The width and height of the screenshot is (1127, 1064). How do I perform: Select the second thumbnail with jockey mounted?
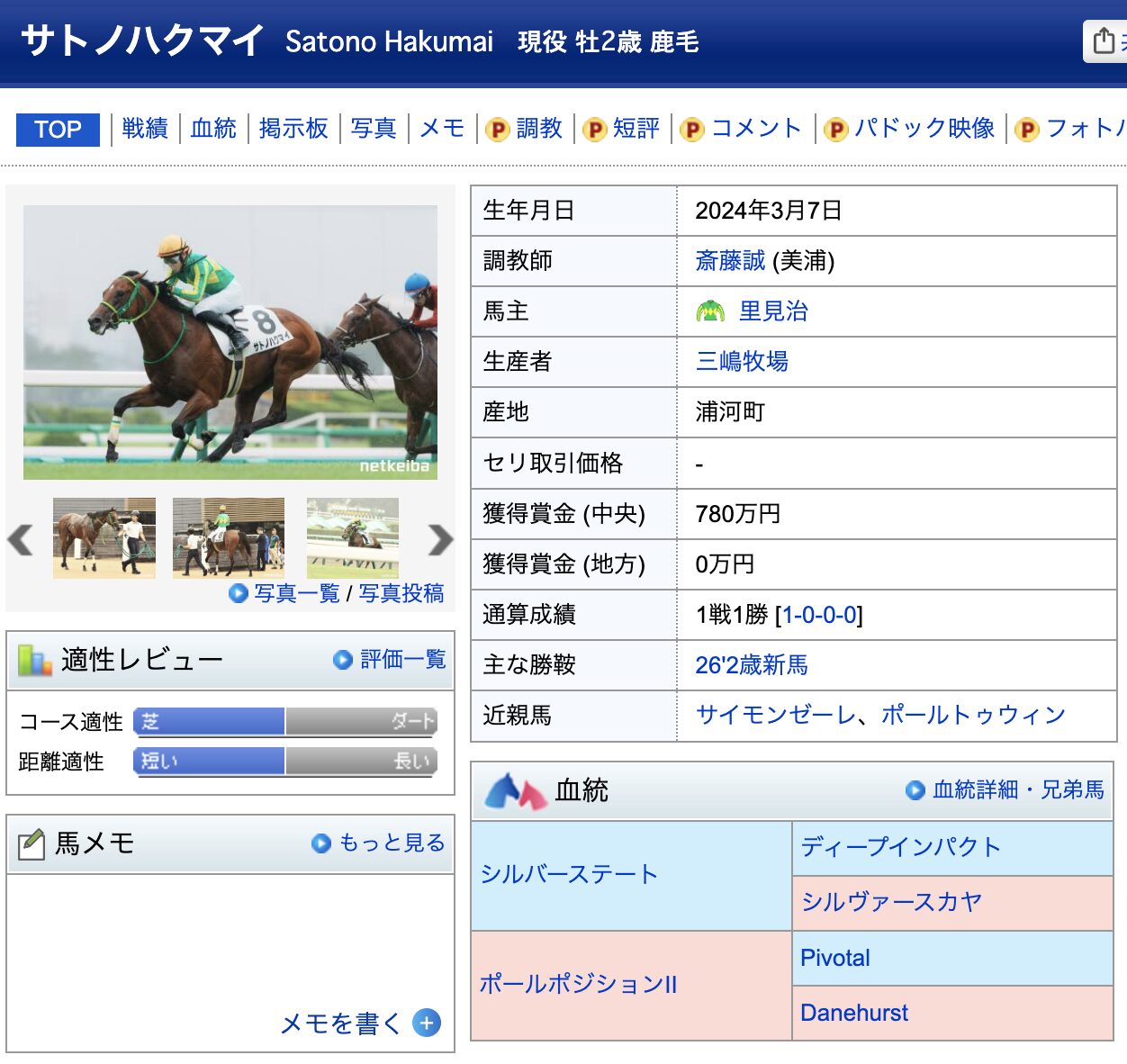tap(229, 537)
